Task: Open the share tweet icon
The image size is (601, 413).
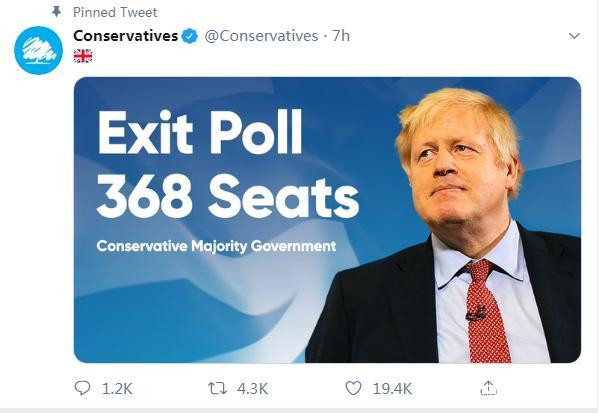Action: click(488, 388)
